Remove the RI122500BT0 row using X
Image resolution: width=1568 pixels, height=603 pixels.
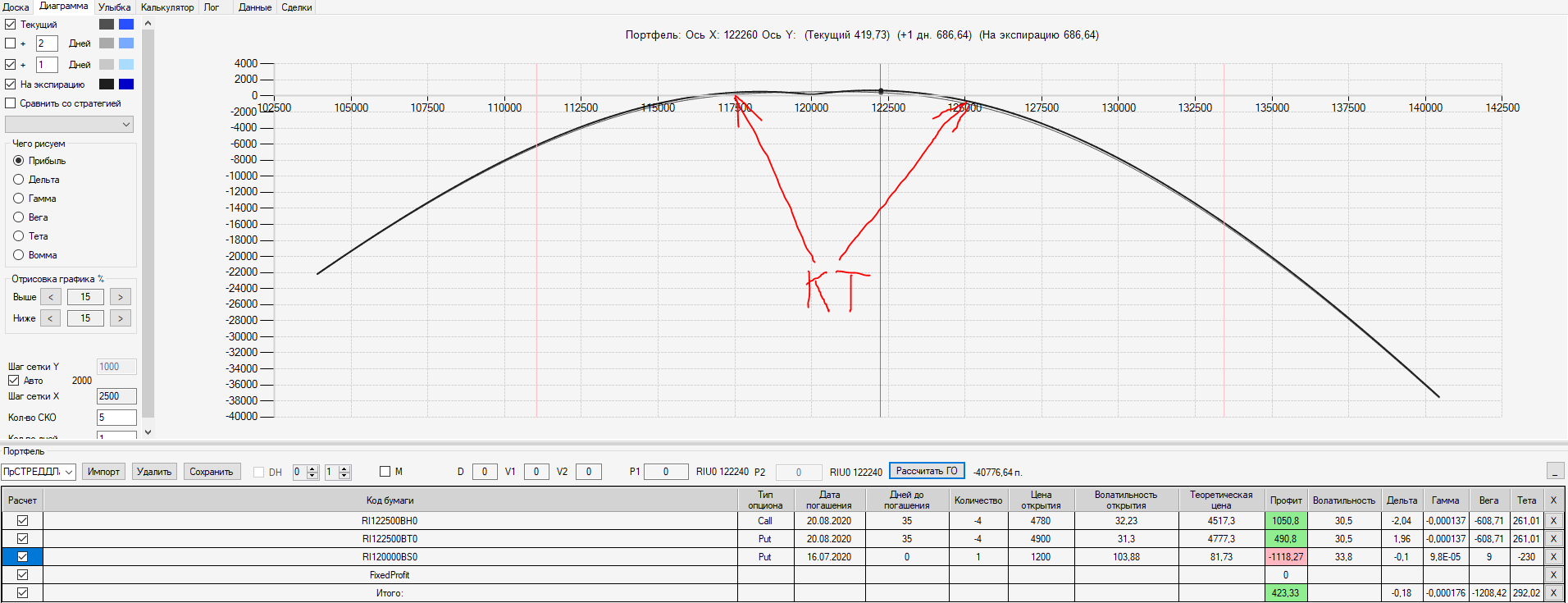1553,539
